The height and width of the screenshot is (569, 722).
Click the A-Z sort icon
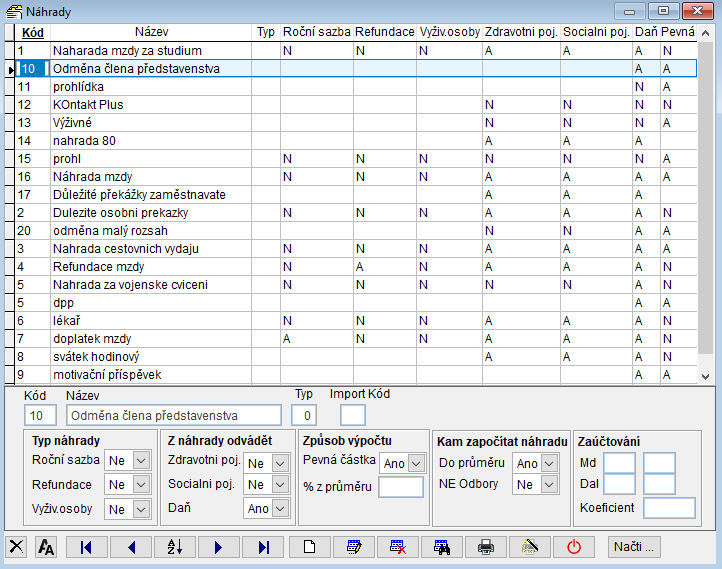175,547
